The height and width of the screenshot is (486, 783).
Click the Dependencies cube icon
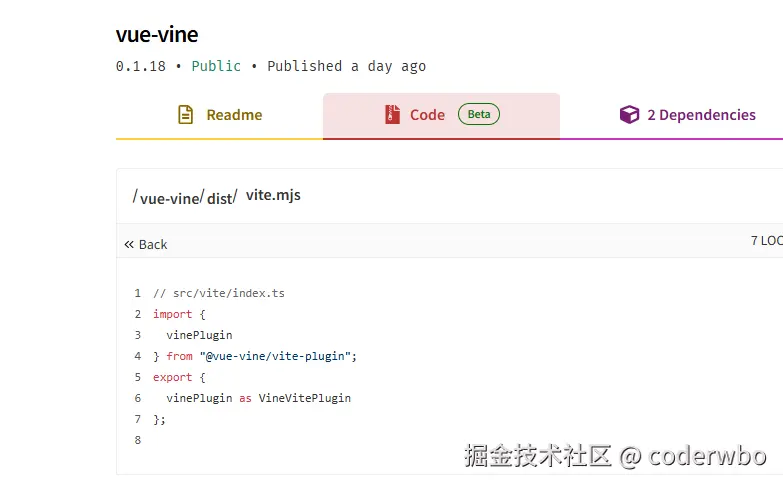[629, 115]
